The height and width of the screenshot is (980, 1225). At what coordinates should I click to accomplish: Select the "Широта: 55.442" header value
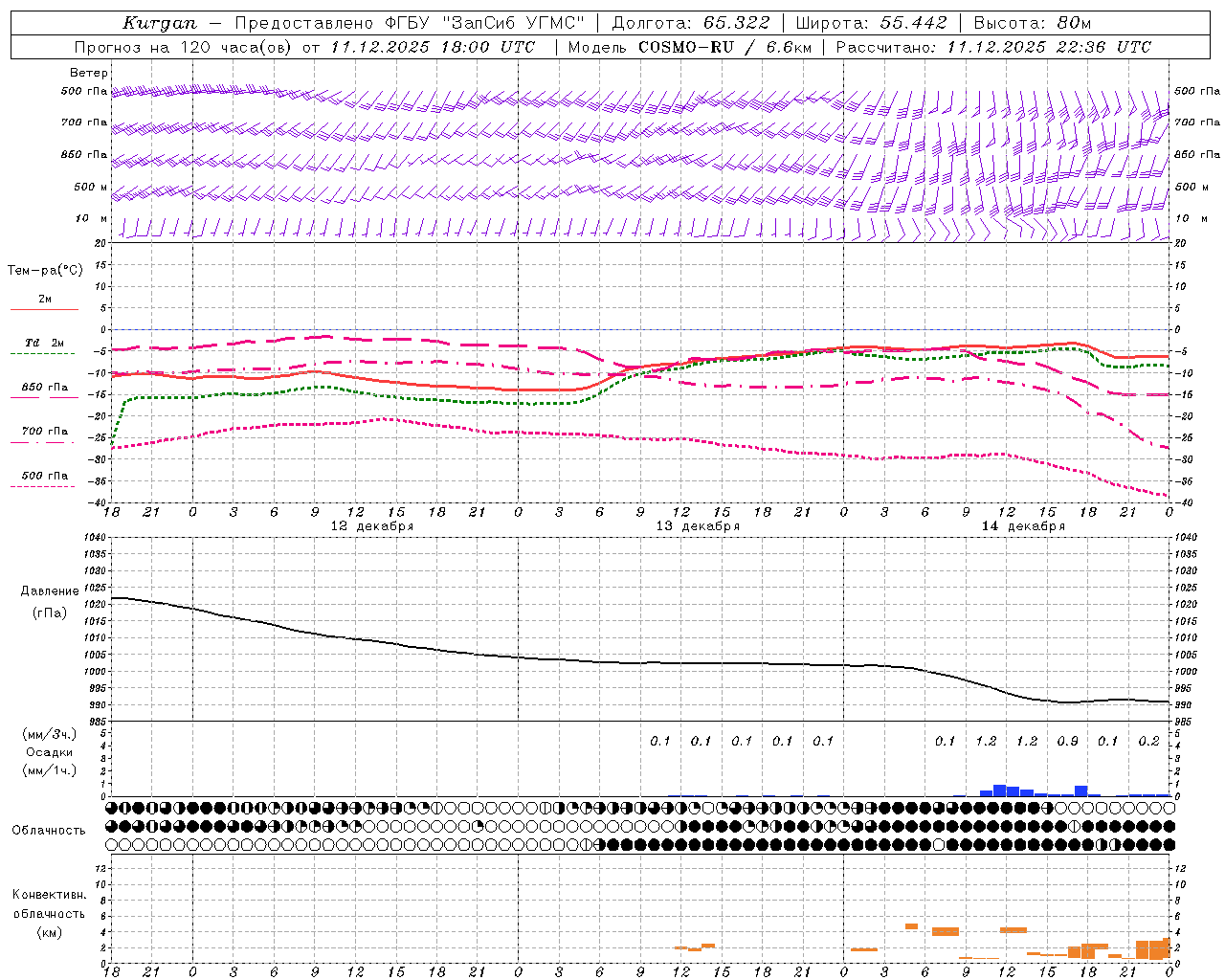tap(871, 23)
